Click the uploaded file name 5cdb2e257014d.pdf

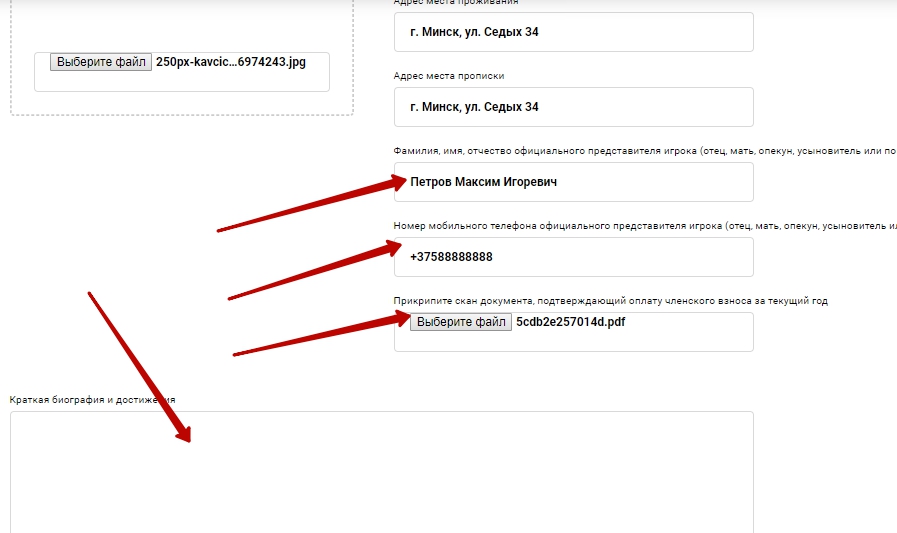click(x=570, y=322)
